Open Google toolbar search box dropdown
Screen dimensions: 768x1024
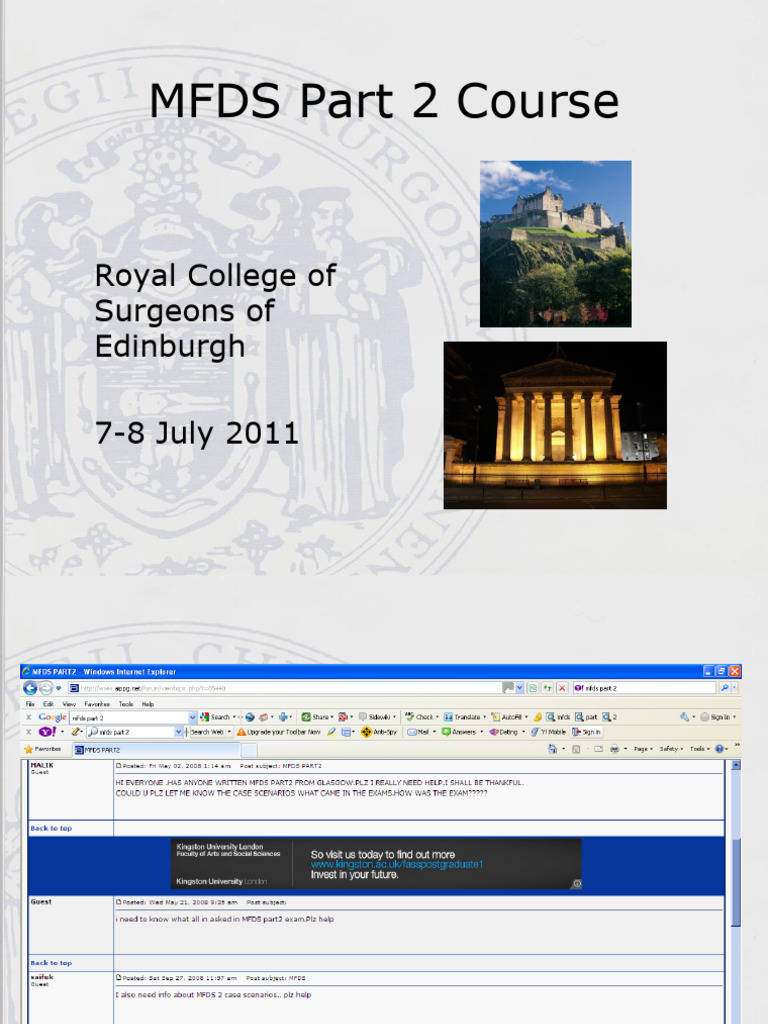(x=193, y=717)
